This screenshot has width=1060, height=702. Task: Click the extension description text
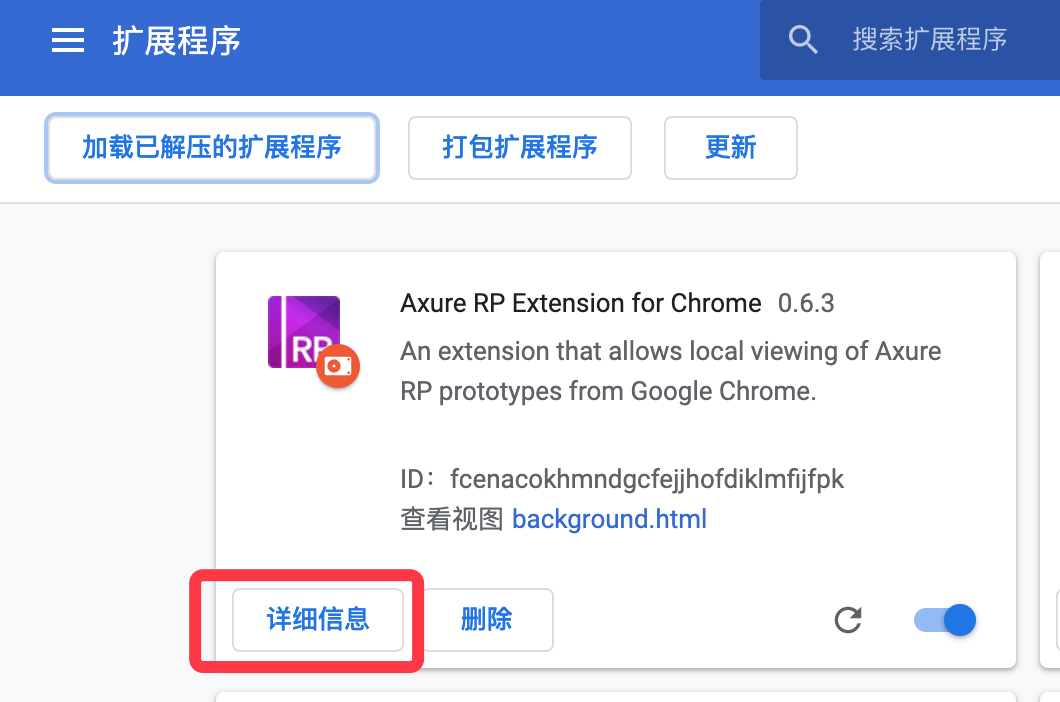[x=671, y=371]
